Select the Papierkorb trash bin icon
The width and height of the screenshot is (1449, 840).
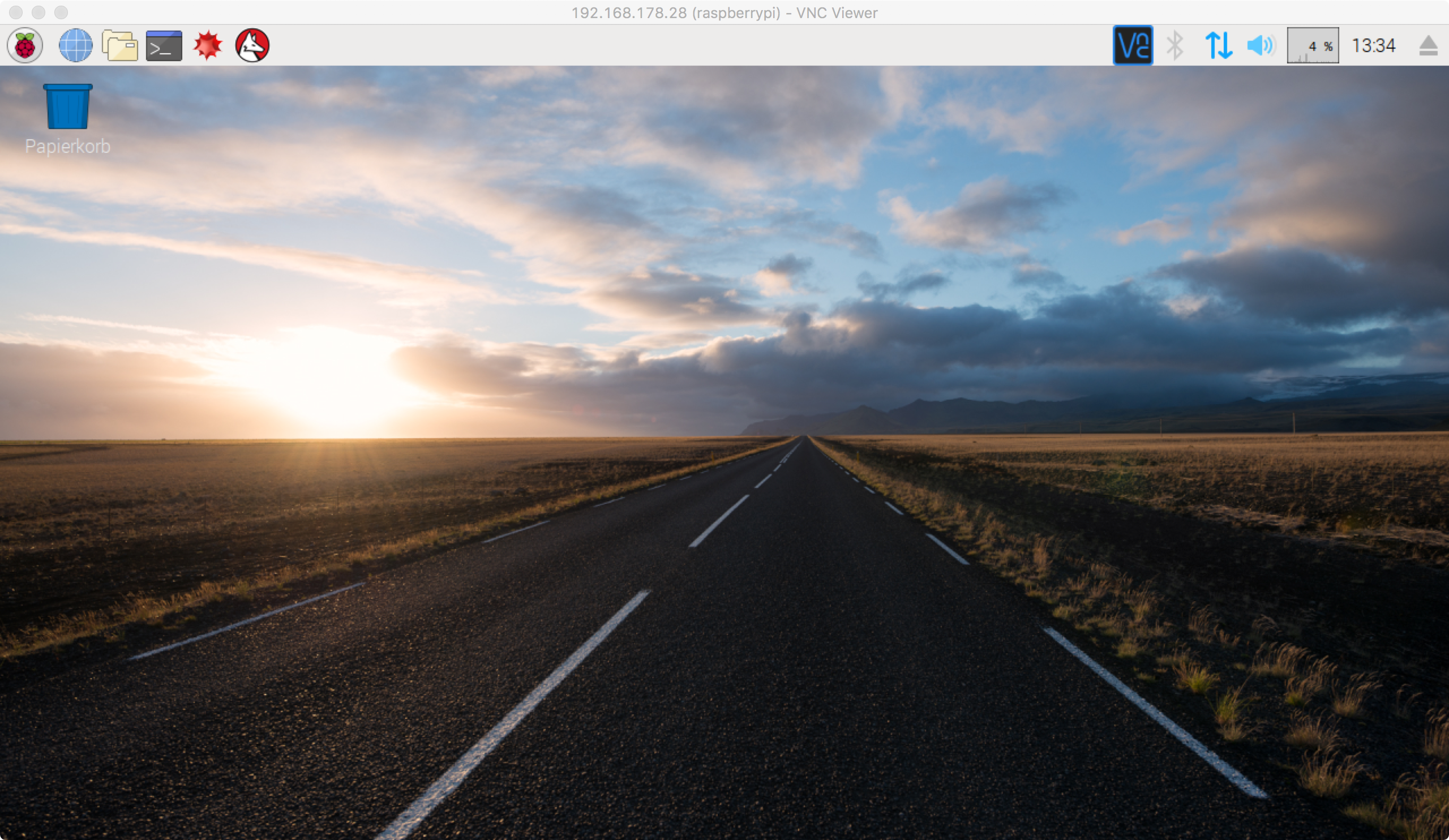[x=67, y=106]
